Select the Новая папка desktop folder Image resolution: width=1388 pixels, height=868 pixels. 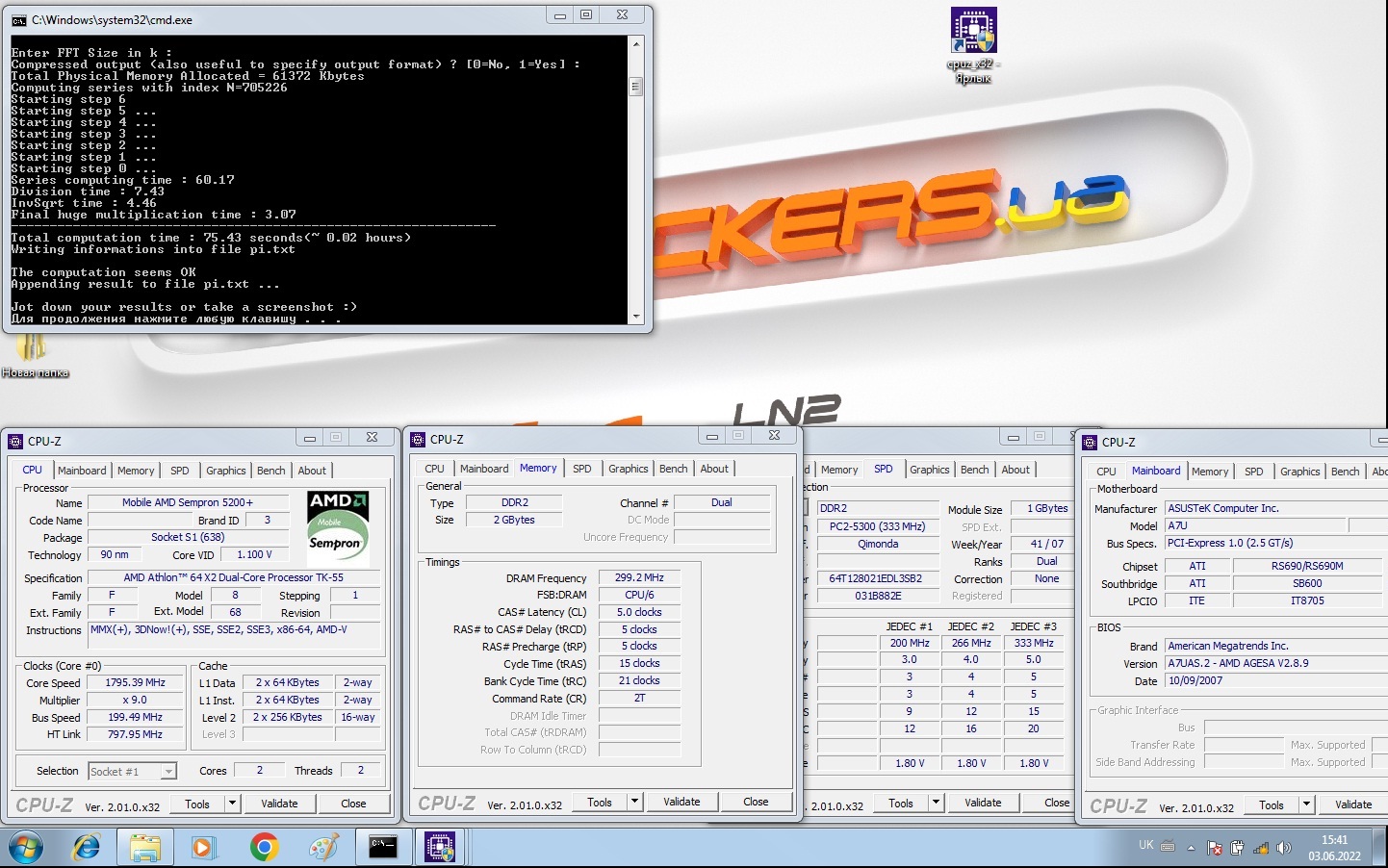click(35, 355)
